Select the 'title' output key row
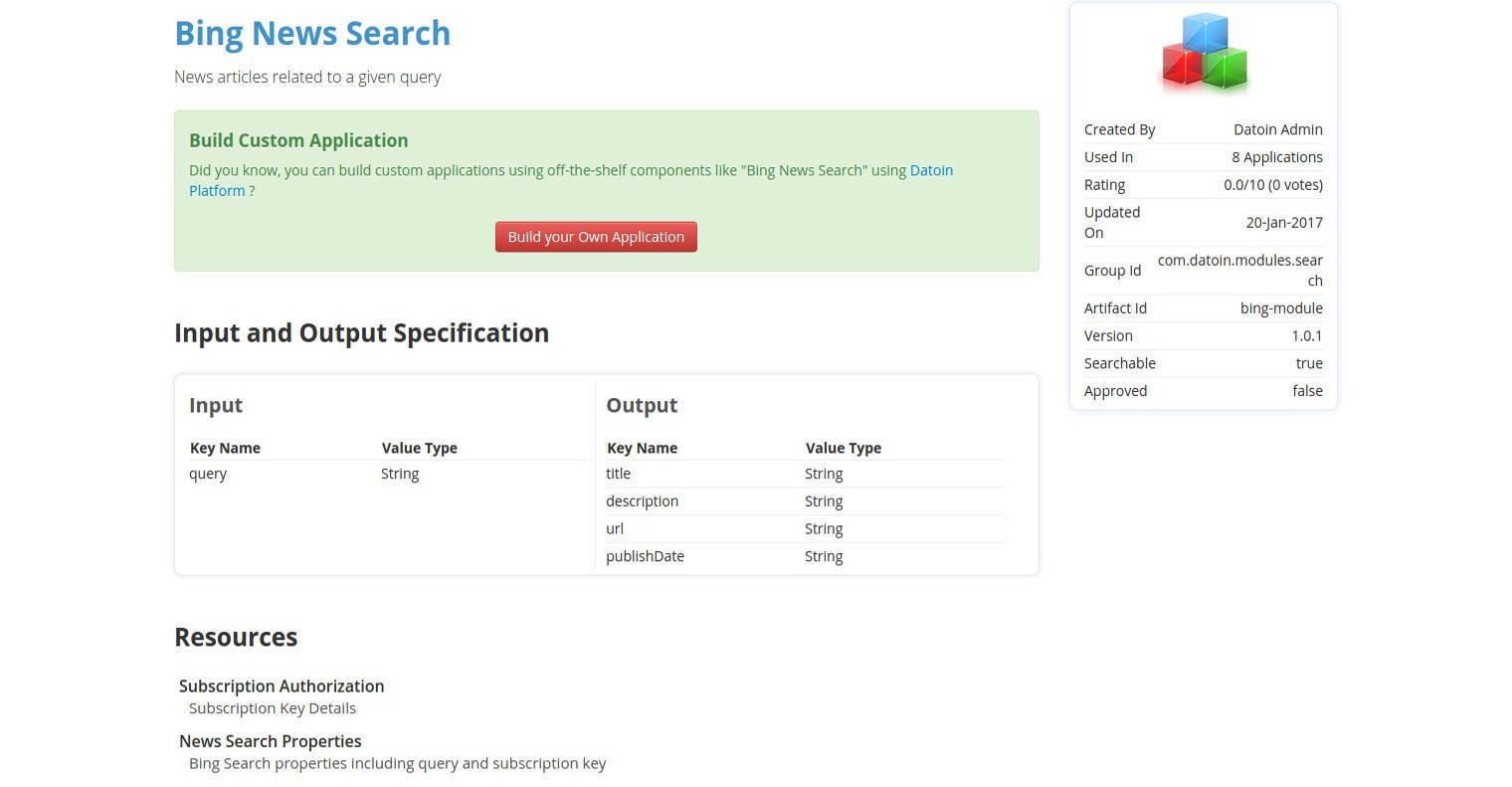This screenshot has height=787, width=1512. tap(804, 474)
